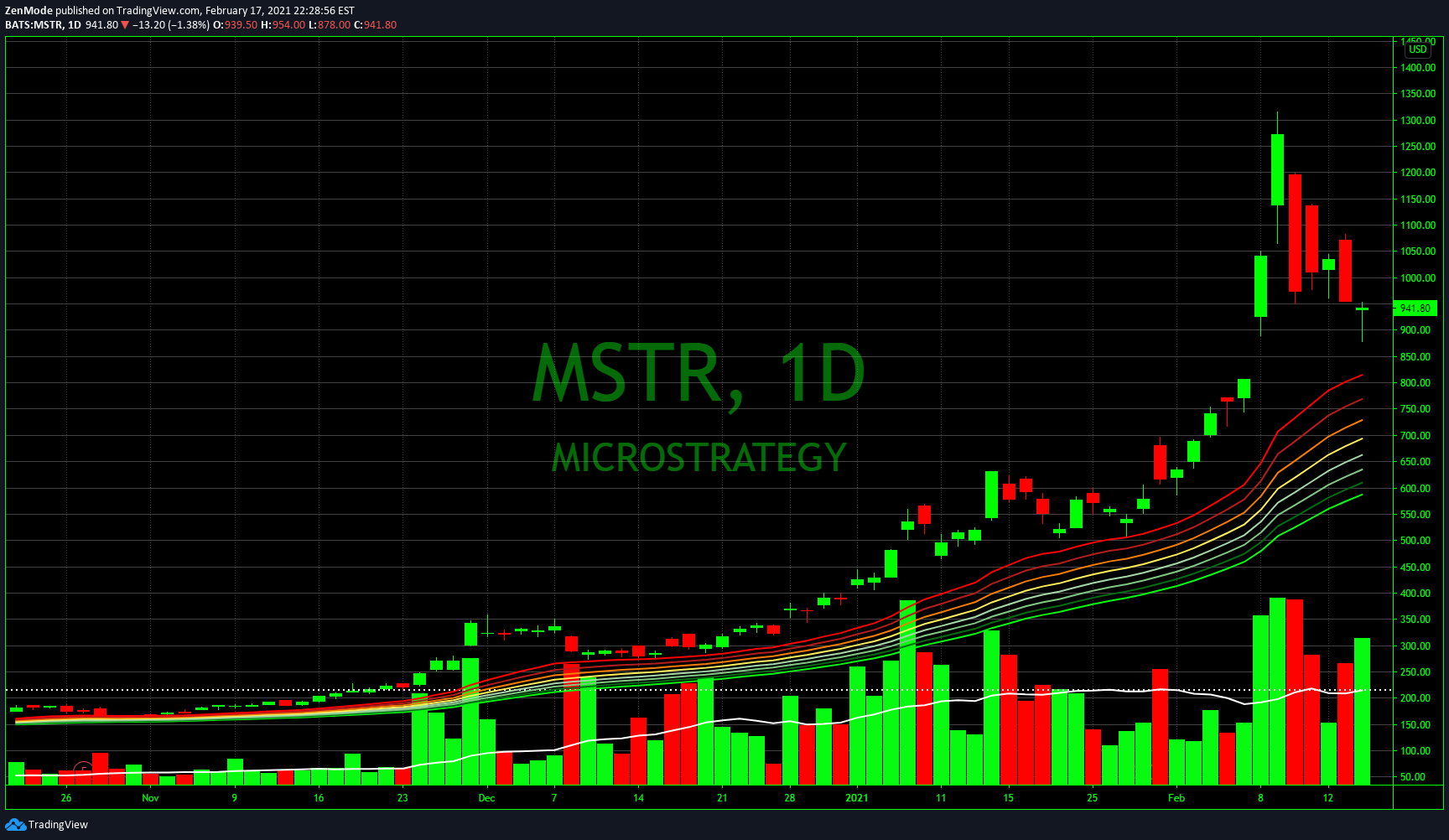
Task: Select the BATS:MSTR, 1D symbol label
Action: tap(44, 25)
